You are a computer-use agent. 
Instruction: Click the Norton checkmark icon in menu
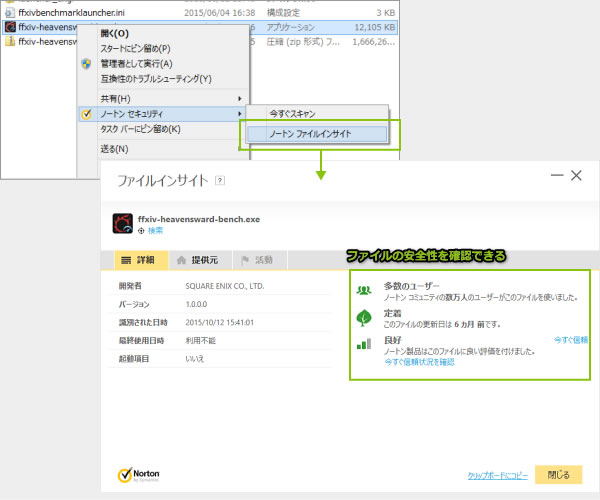click(x=86, y=114)
